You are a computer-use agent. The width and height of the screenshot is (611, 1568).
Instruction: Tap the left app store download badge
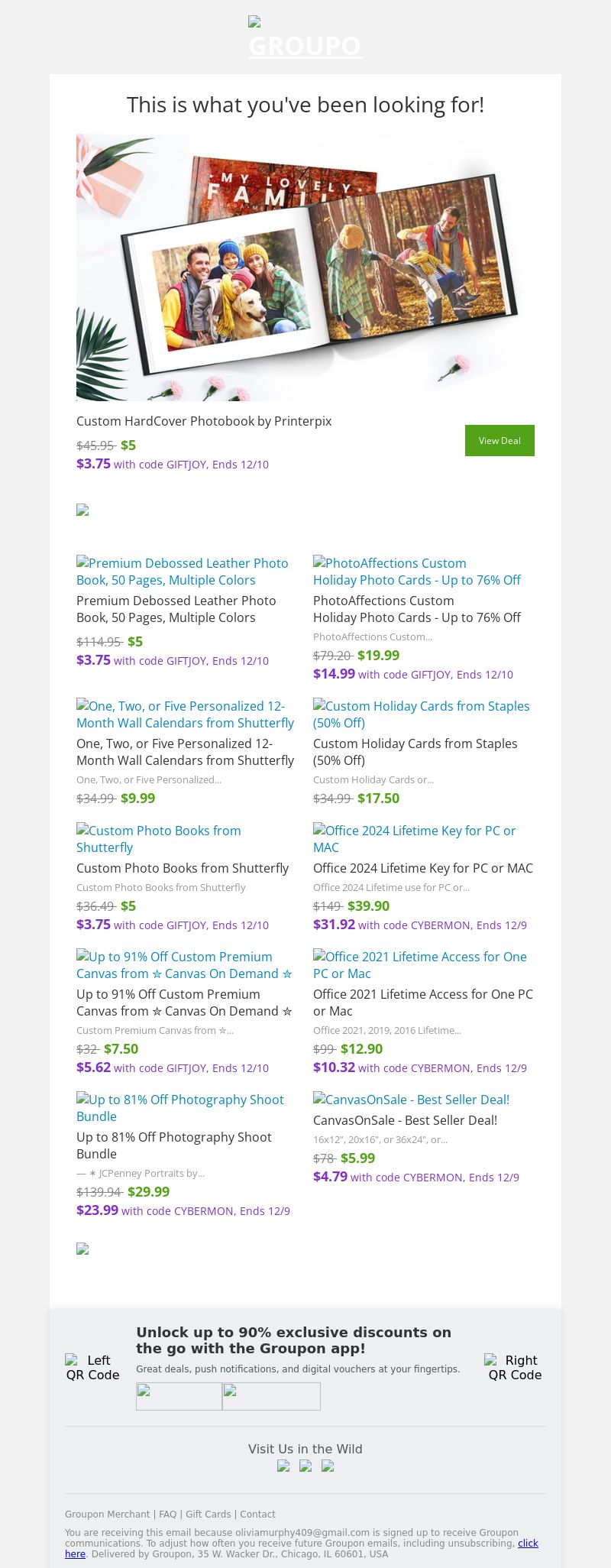click(179, 1396)
